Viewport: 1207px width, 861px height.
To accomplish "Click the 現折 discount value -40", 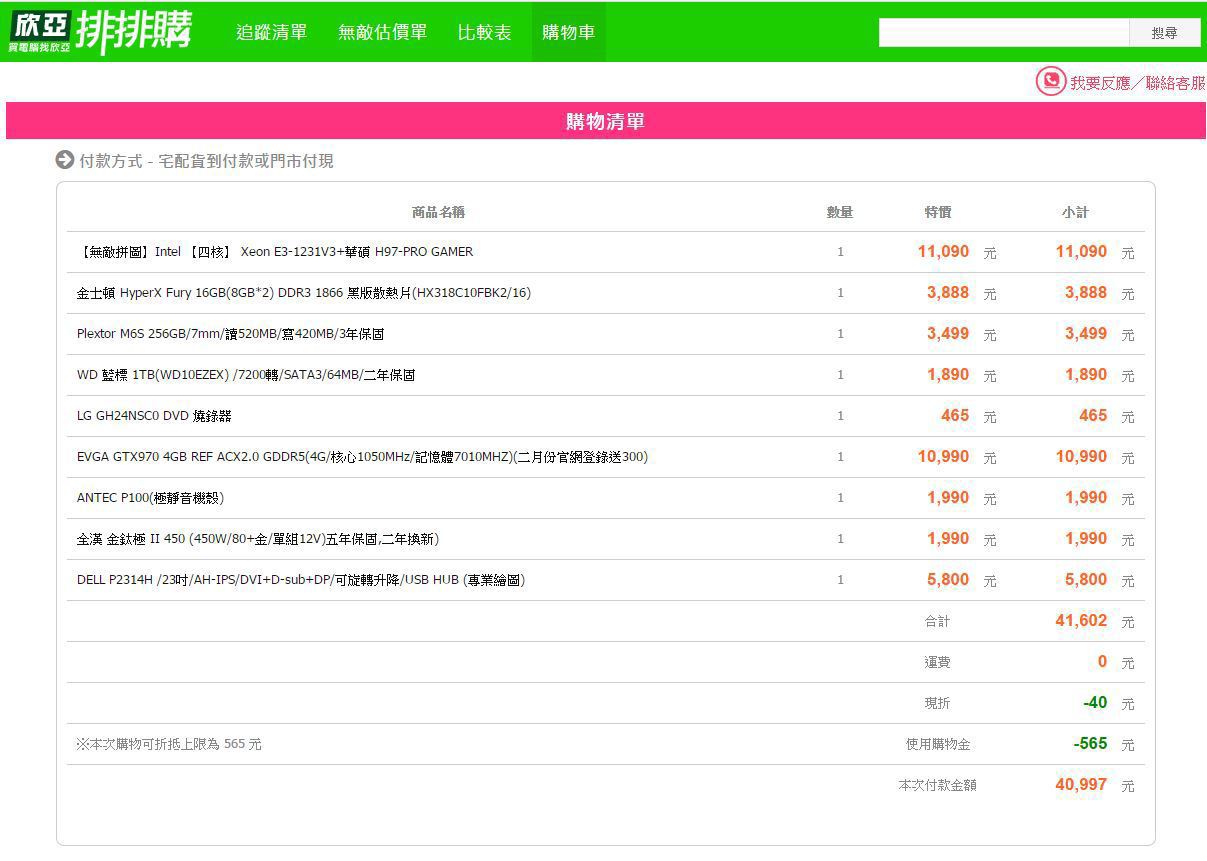I will click(x=1095, y=703).
